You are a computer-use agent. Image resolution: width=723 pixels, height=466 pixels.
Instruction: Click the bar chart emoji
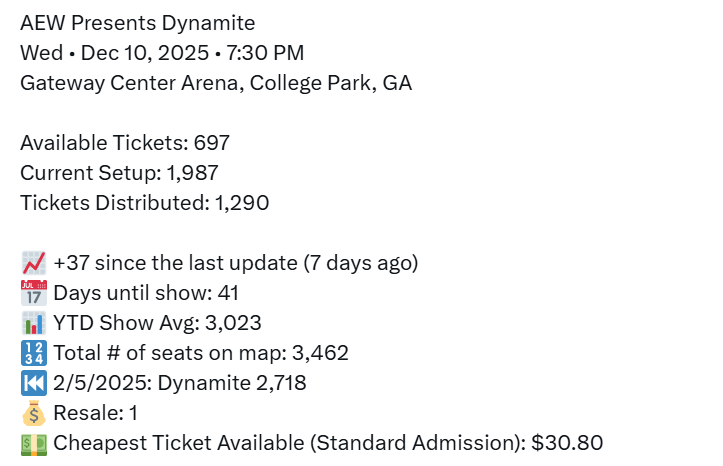coord(33,323)
